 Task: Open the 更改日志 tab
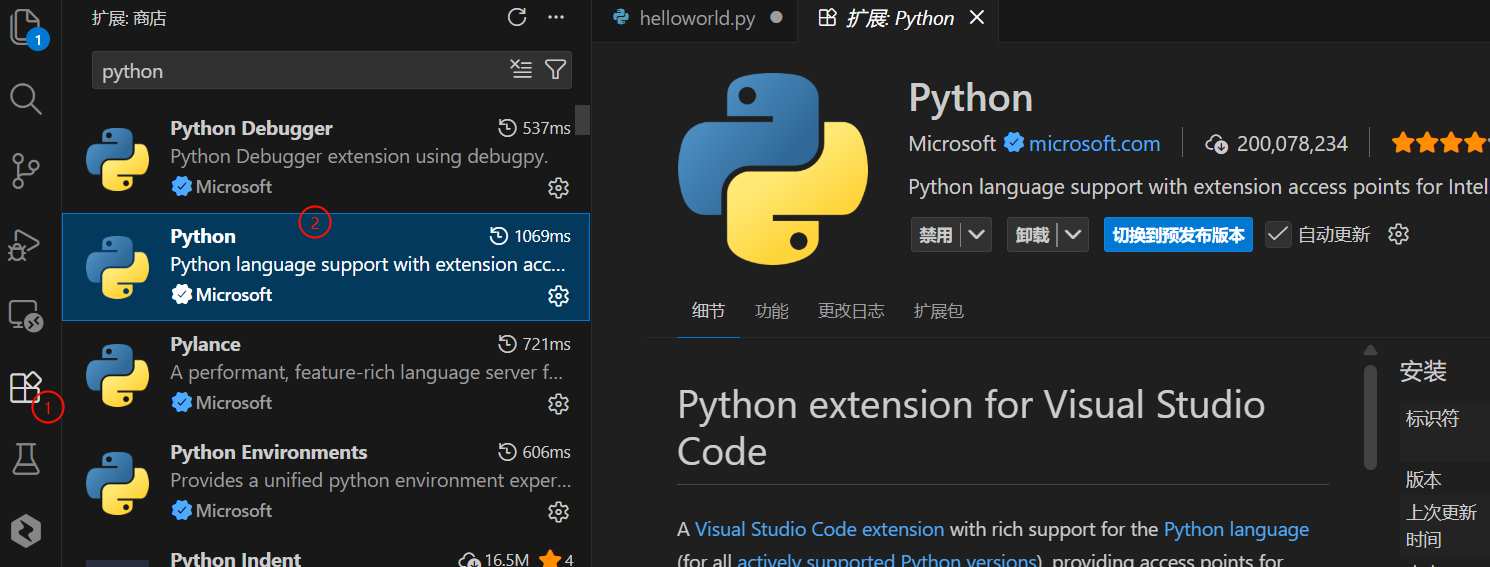851,311
